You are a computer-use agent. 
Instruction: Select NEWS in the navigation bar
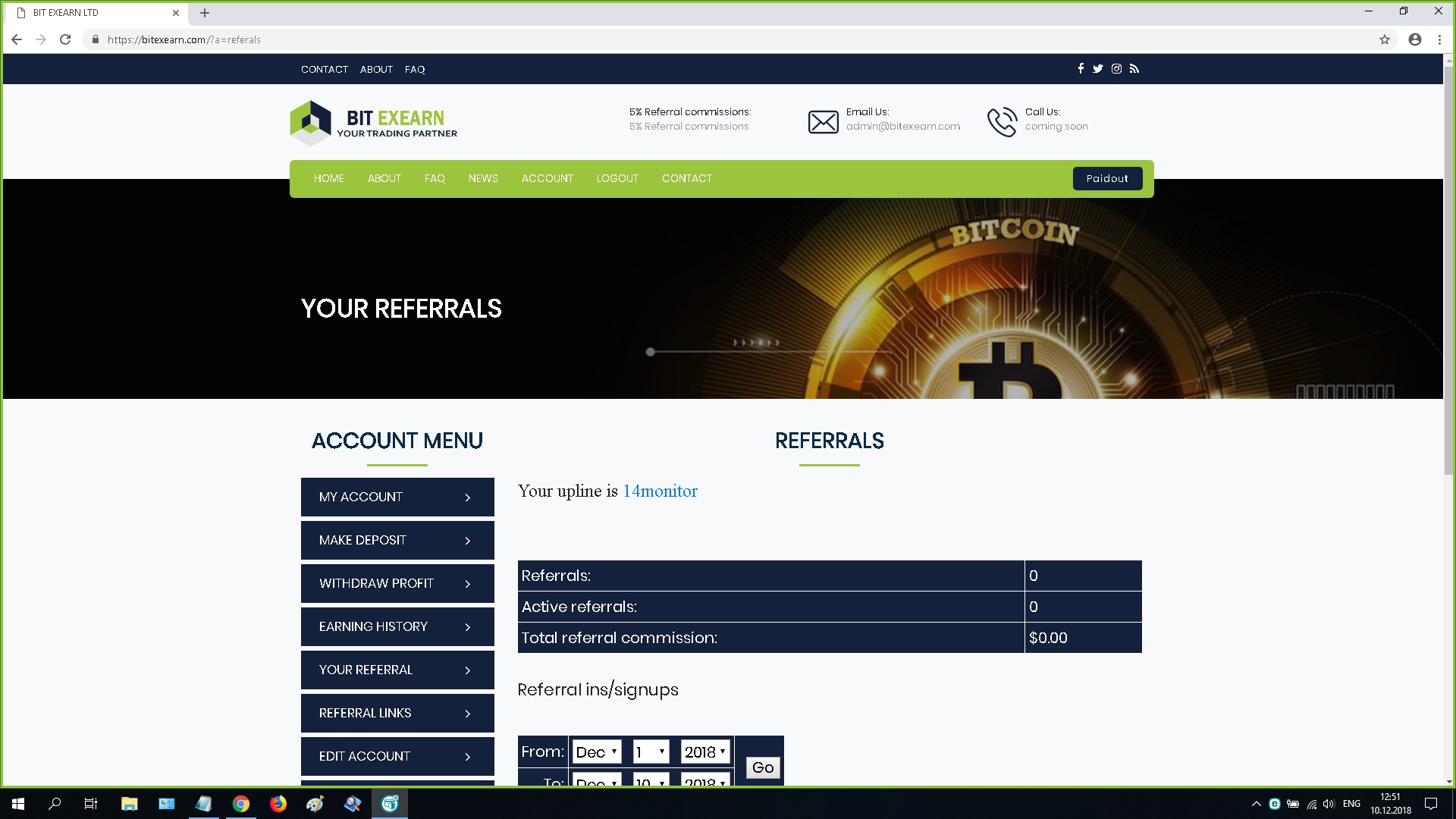click(483, 178)
